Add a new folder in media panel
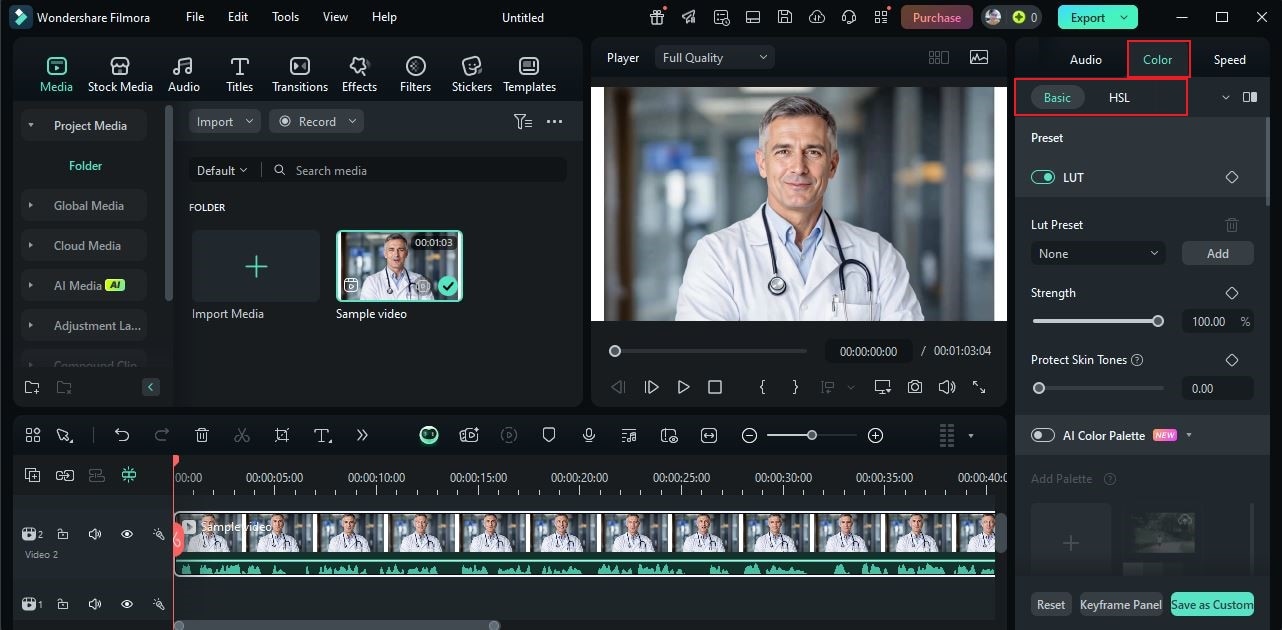1282x630 pixels. [x=32, y=387]
